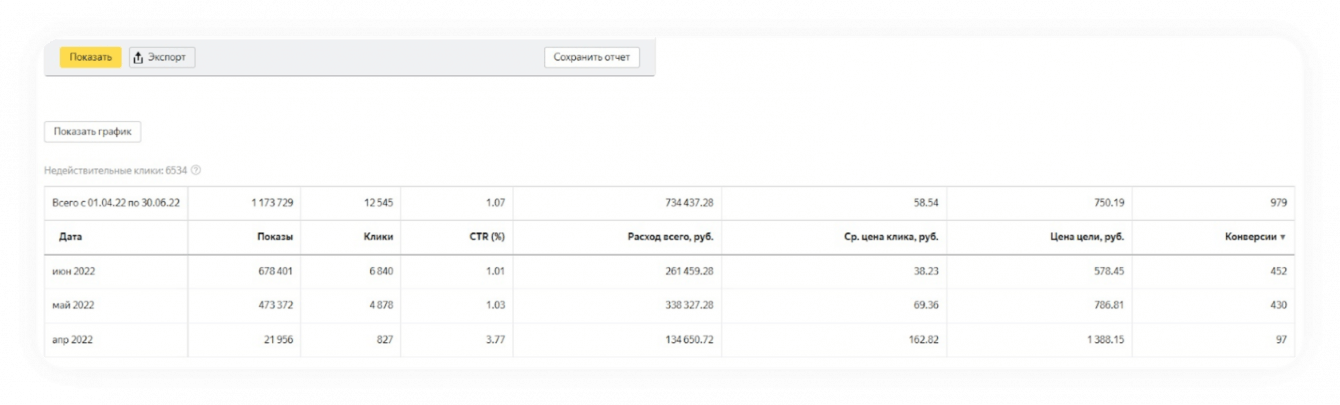Viewport: 1340px width, 405px height.
Task: Select the апр 2022 row
Action: click(75, 340)
